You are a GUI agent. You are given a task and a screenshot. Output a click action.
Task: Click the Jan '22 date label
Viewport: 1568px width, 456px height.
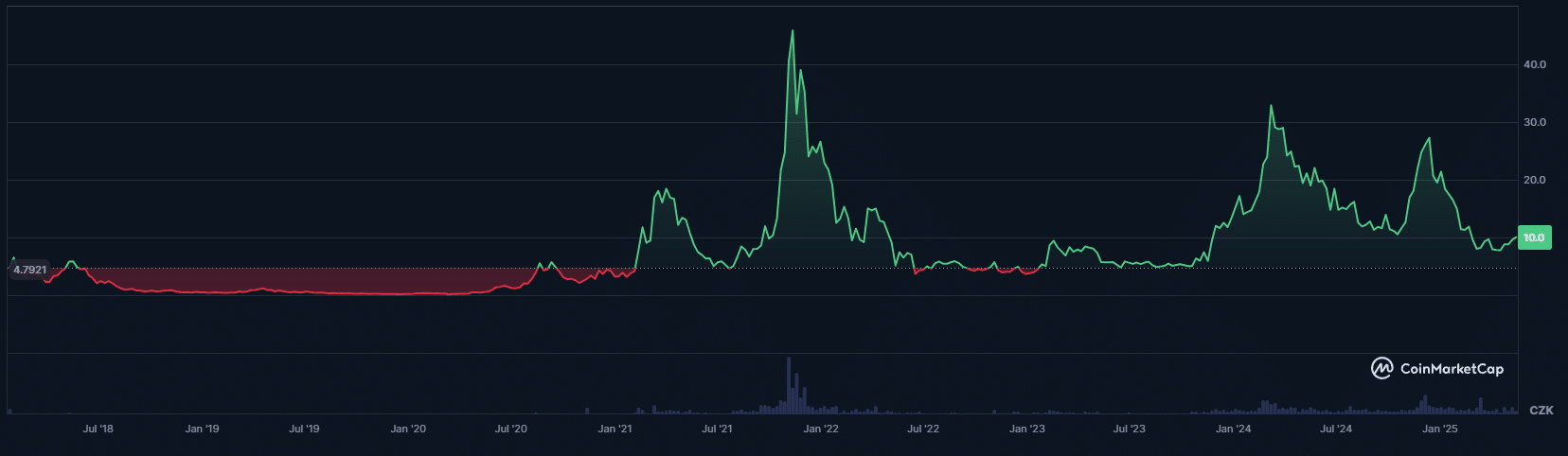[x=821, y=429]
